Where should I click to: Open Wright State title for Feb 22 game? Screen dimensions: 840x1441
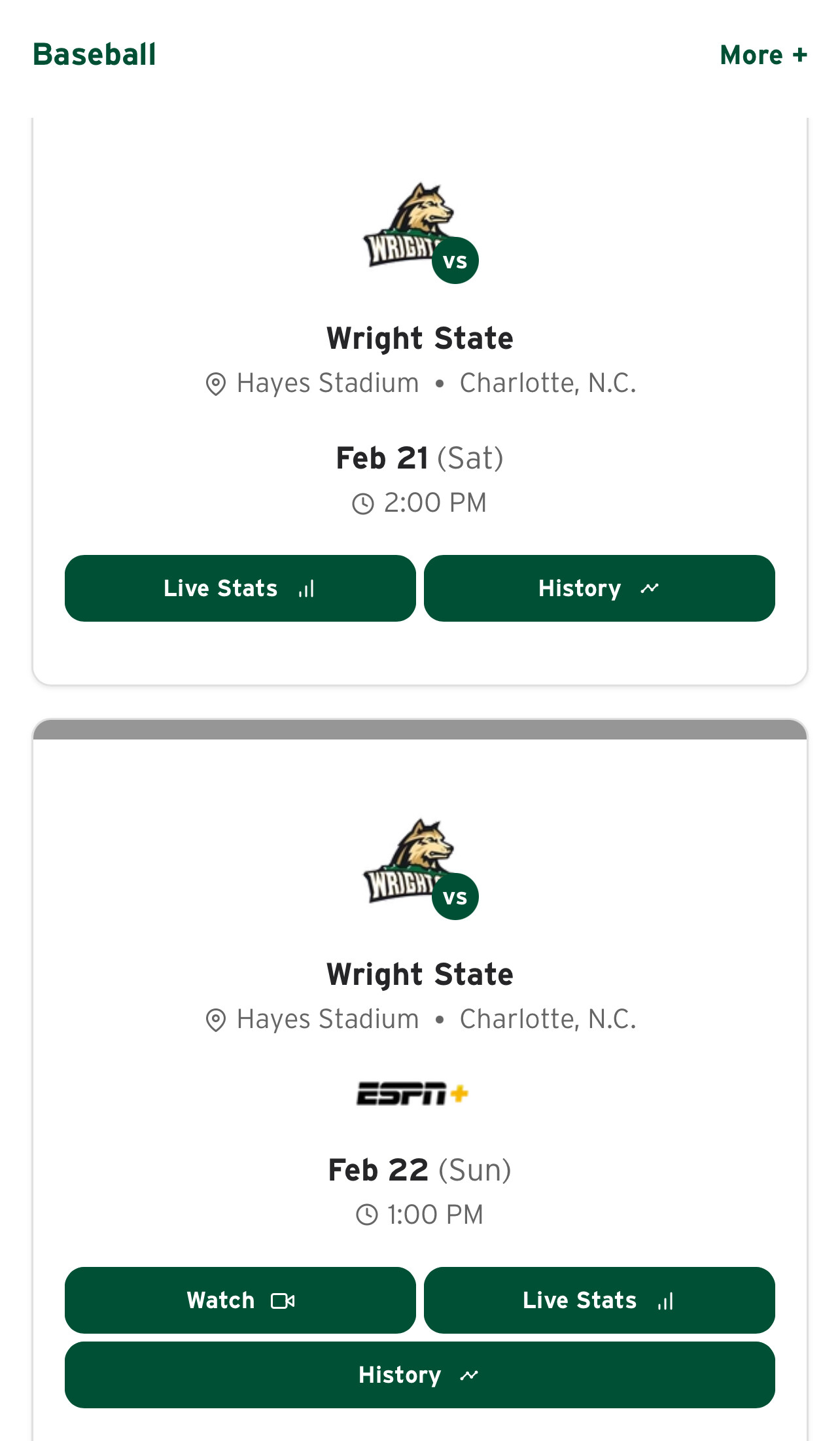tap(420, 974)
